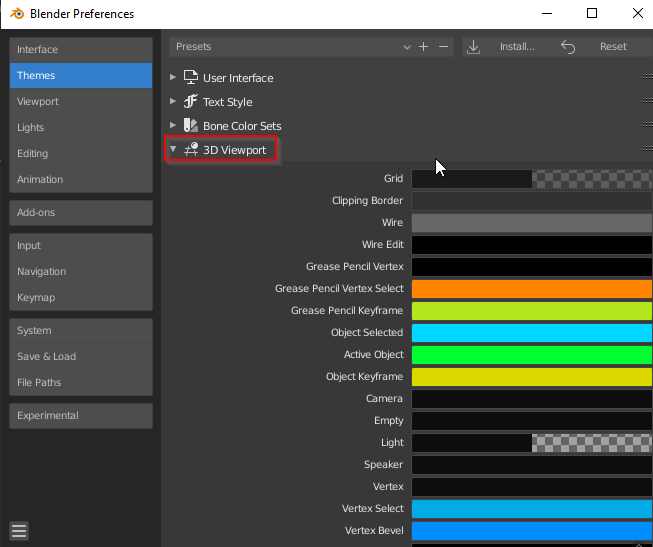The width and height of the screenshot is (653, 547).
Task: Open the hamburger menu at bottom left
Action: 20,530
